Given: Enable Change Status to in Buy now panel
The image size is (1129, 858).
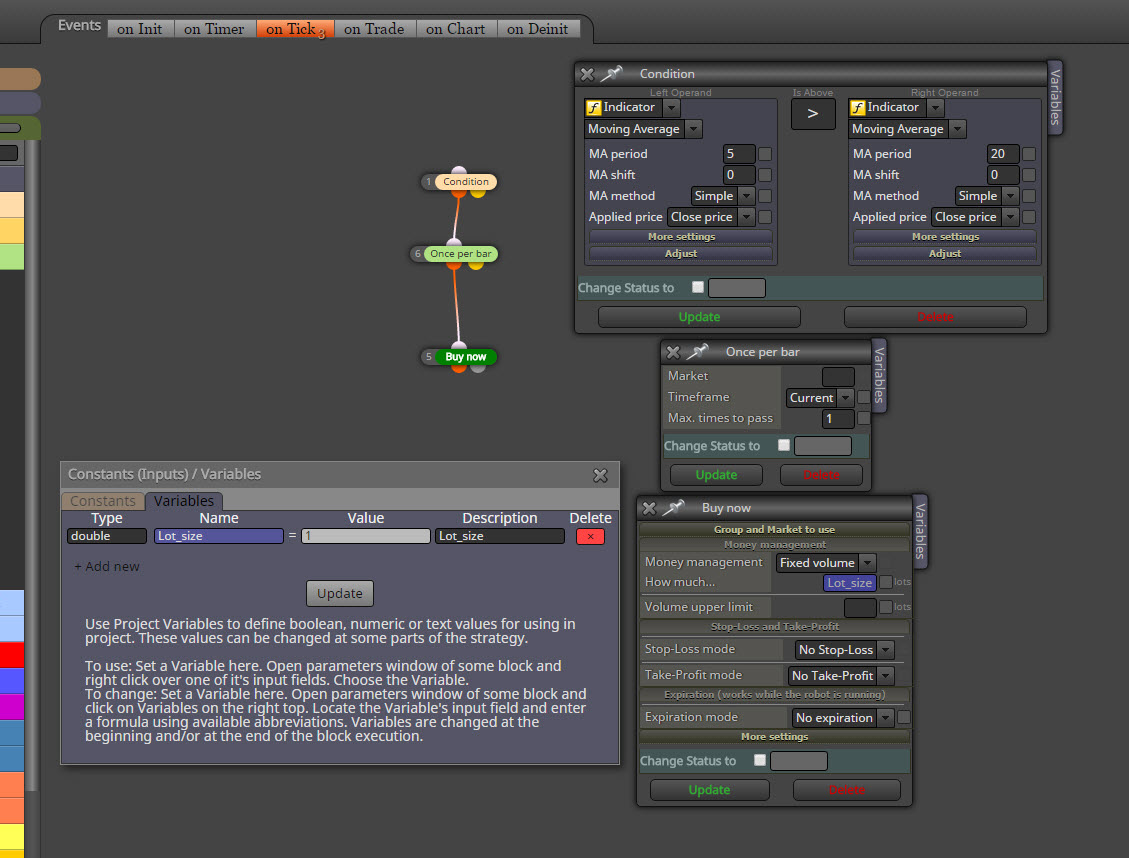Looking at the screenshot, I should pyautogui.click(x=760, y=760).
